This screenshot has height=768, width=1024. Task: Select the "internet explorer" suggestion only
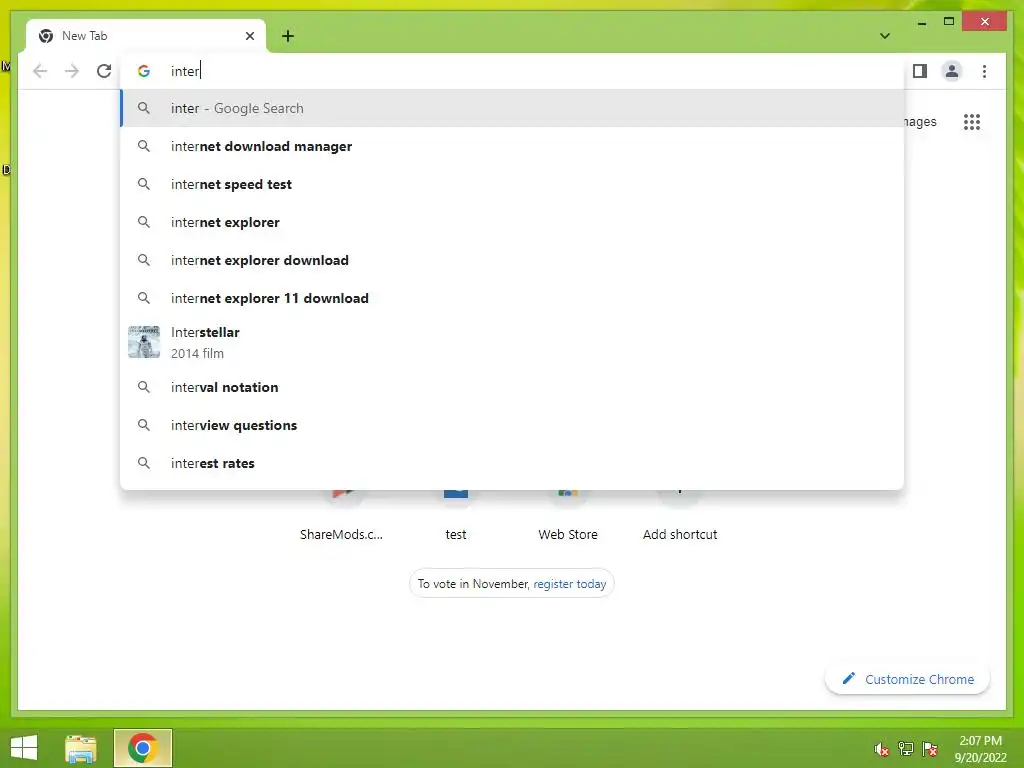pyautogui.click(x=512, y=222)
